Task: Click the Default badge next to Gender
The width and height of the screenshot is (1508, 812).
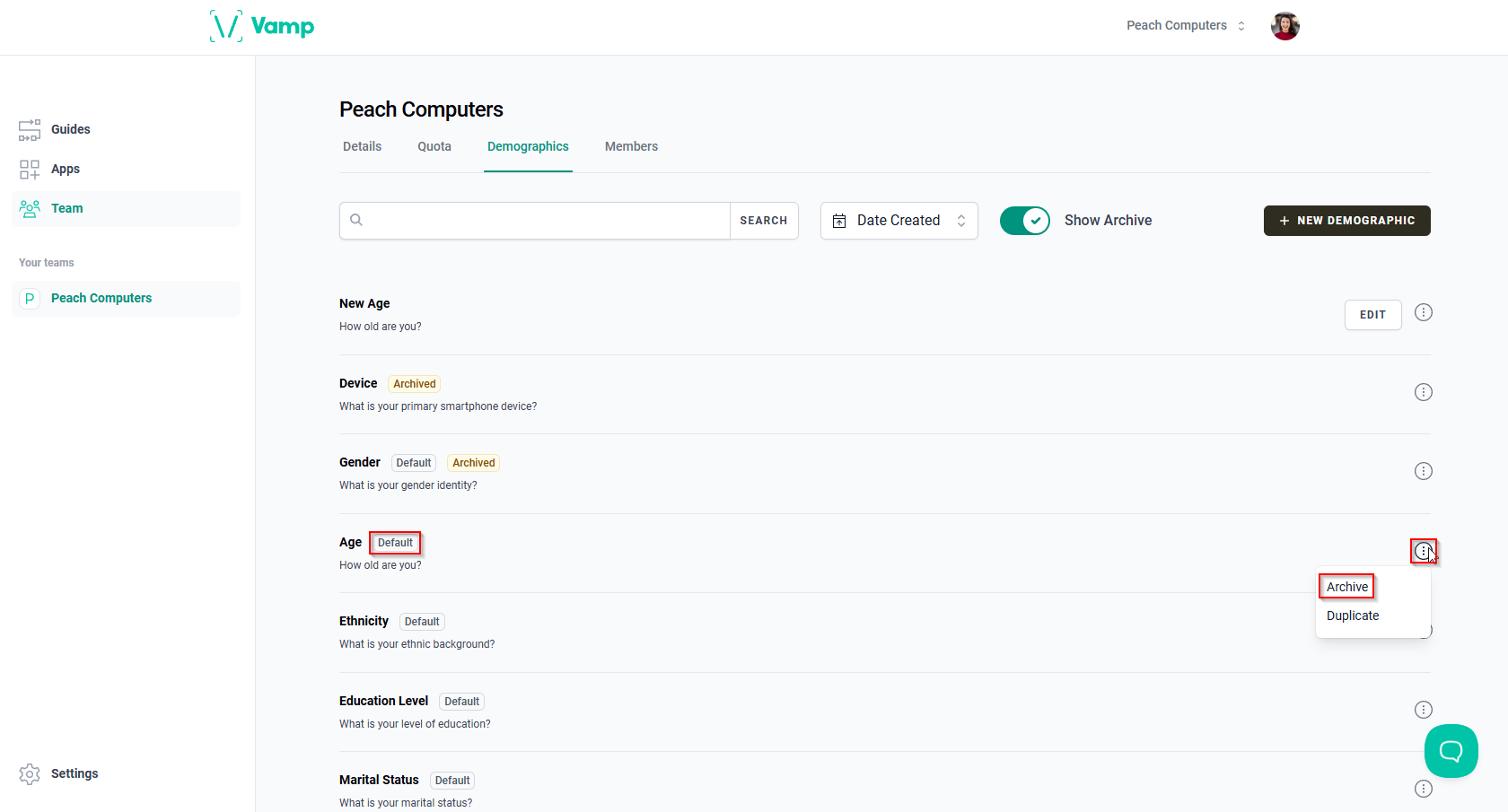Action: click(414, 463)
